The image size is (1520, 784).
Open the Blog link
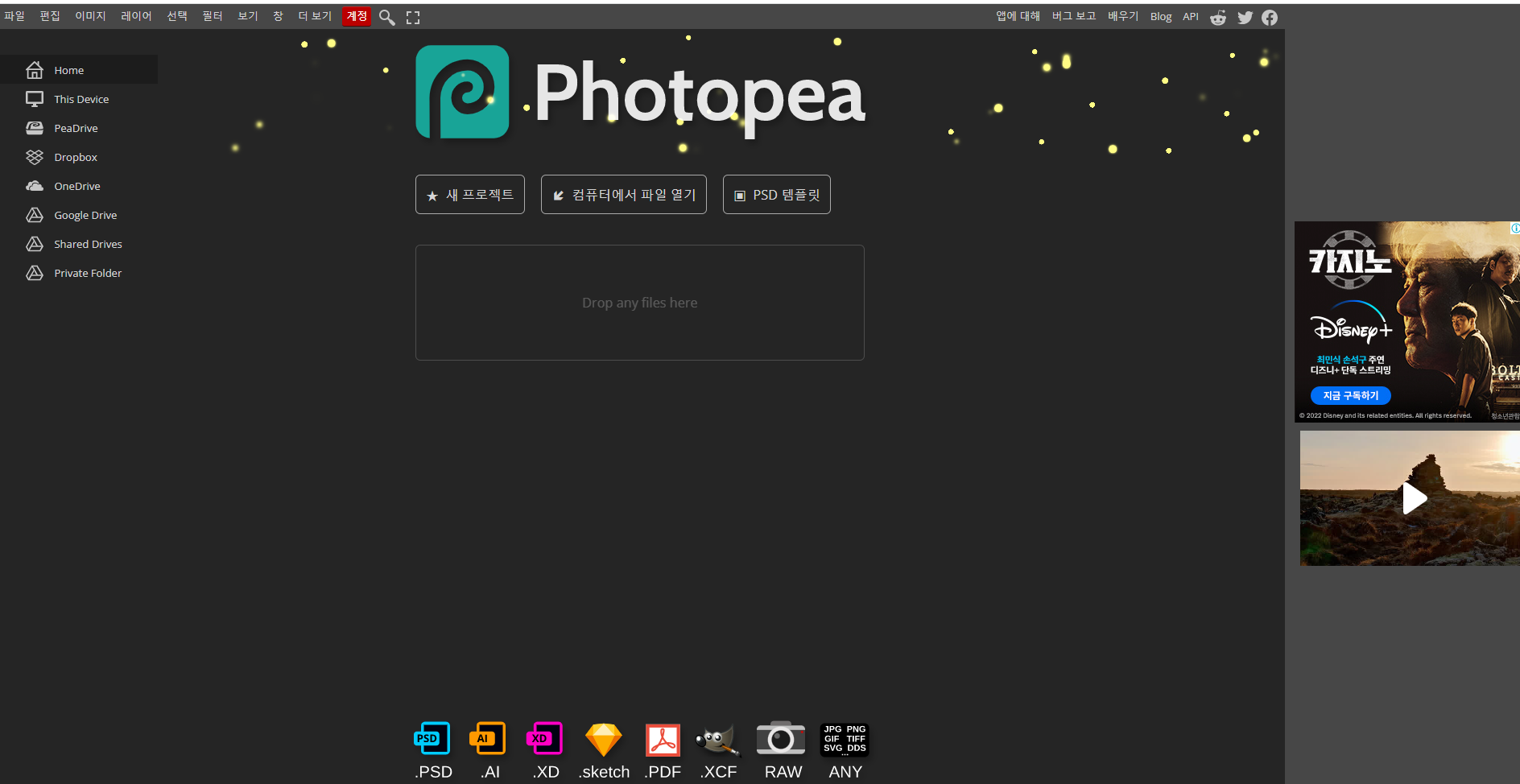coord(1161,16)
